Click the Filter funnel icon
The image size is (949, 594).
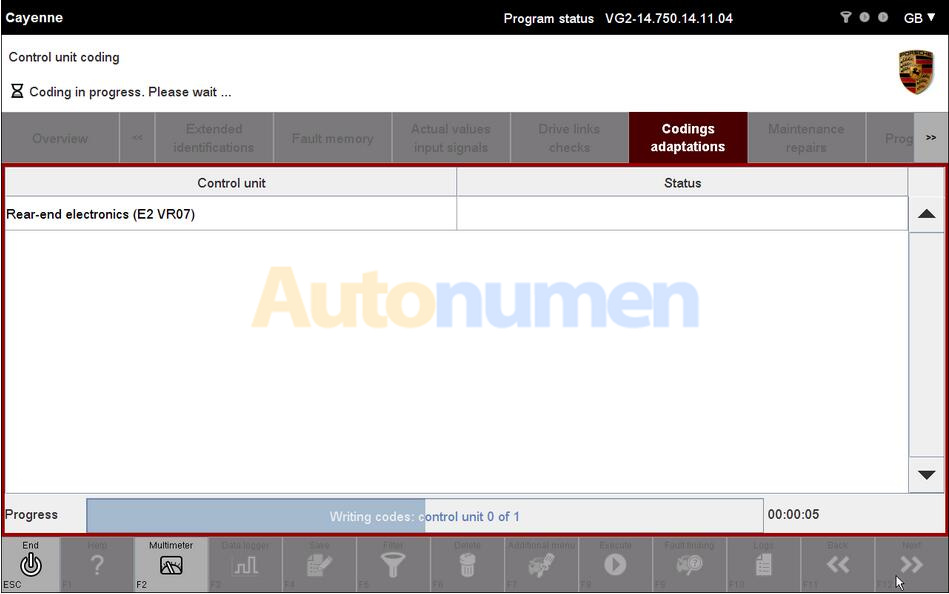(393, 565)
